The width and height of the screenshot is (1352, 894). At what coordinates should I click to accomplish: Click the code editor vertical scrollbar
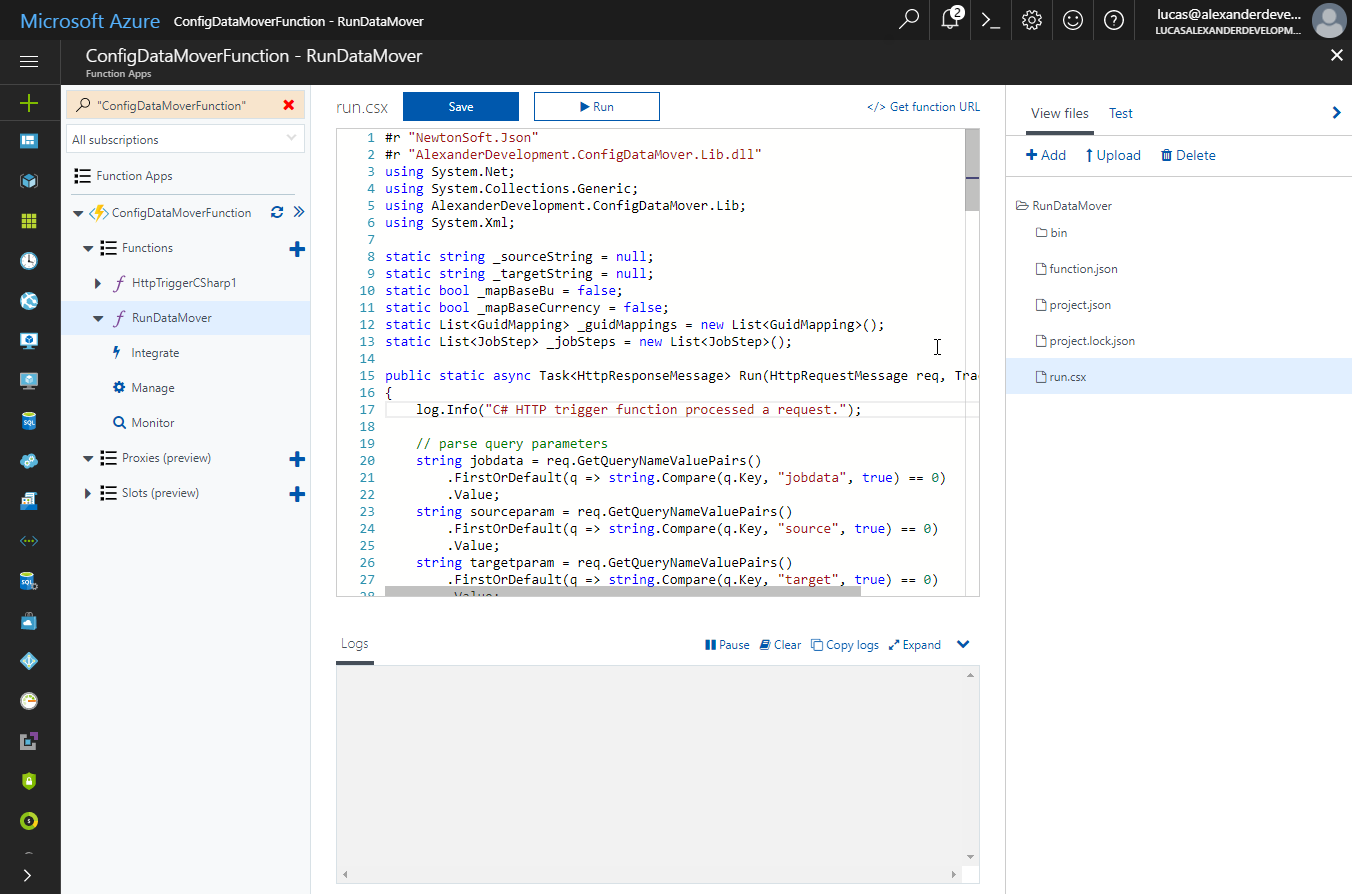pos(972,170)
